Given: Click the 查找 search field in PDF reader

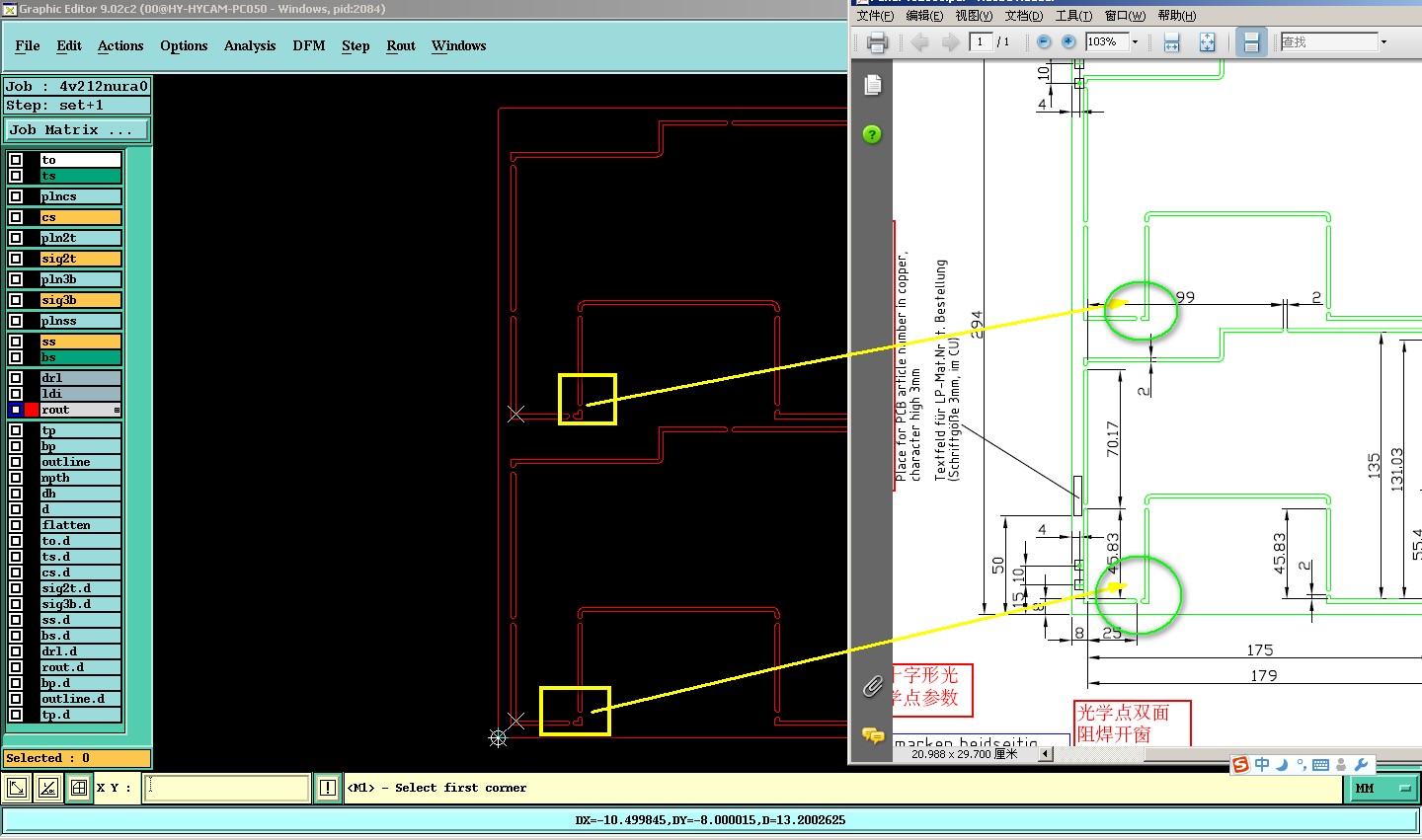Looking at the screenshot, I should (1328, 41).
